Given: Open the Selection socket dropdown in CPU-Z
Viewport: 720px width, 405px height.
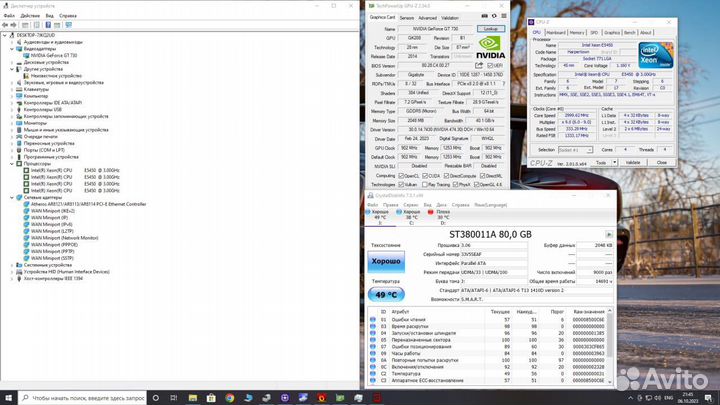Looking at the screenshot, I should [x=575, y=150].
